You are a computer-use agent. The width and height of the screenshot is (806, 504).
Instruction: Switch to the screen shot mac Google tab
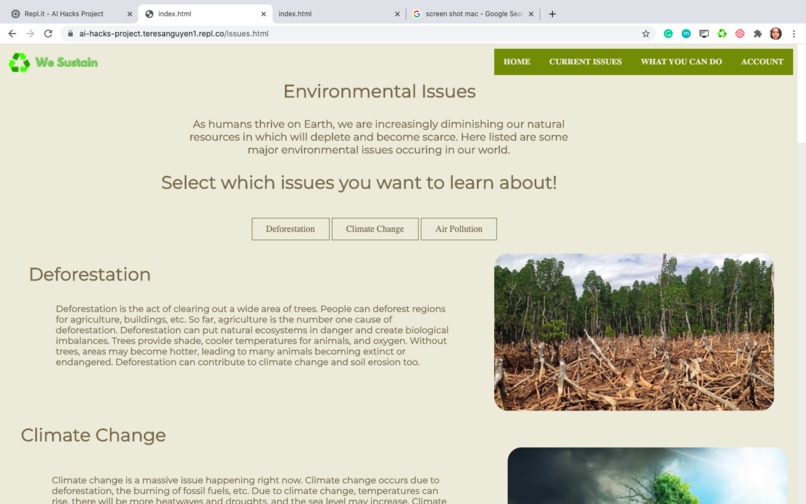473,14
